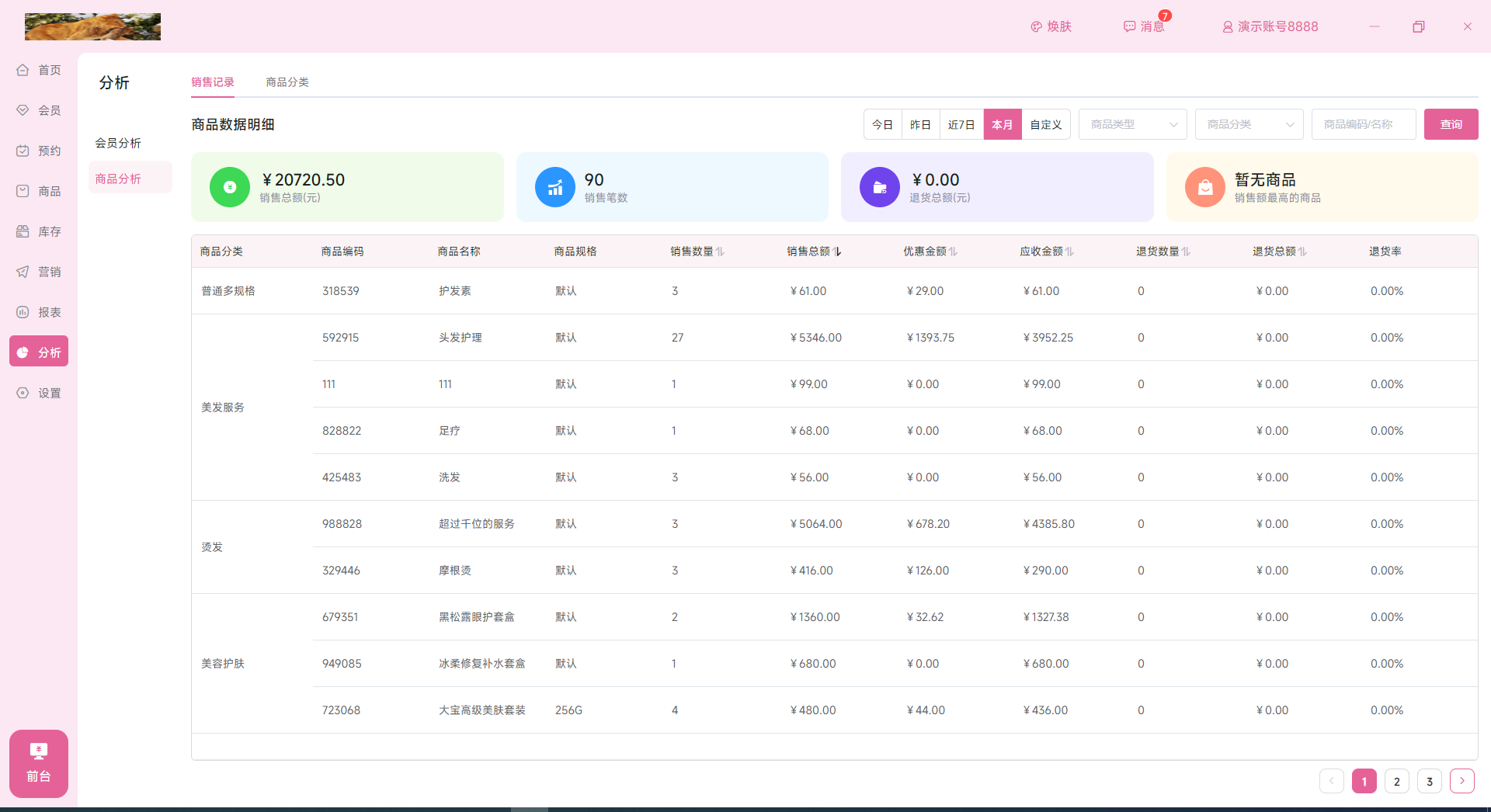Switch to the 销售记录 tab

point(213,82)
